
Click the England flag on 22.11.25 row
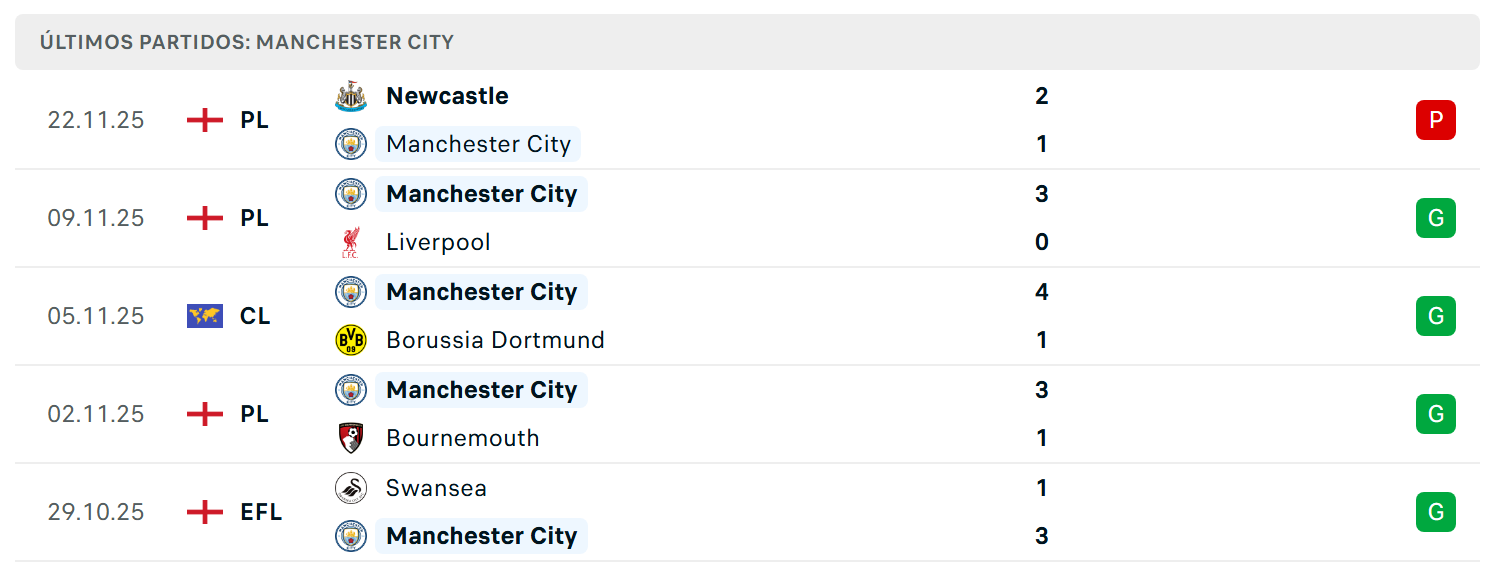205,120
